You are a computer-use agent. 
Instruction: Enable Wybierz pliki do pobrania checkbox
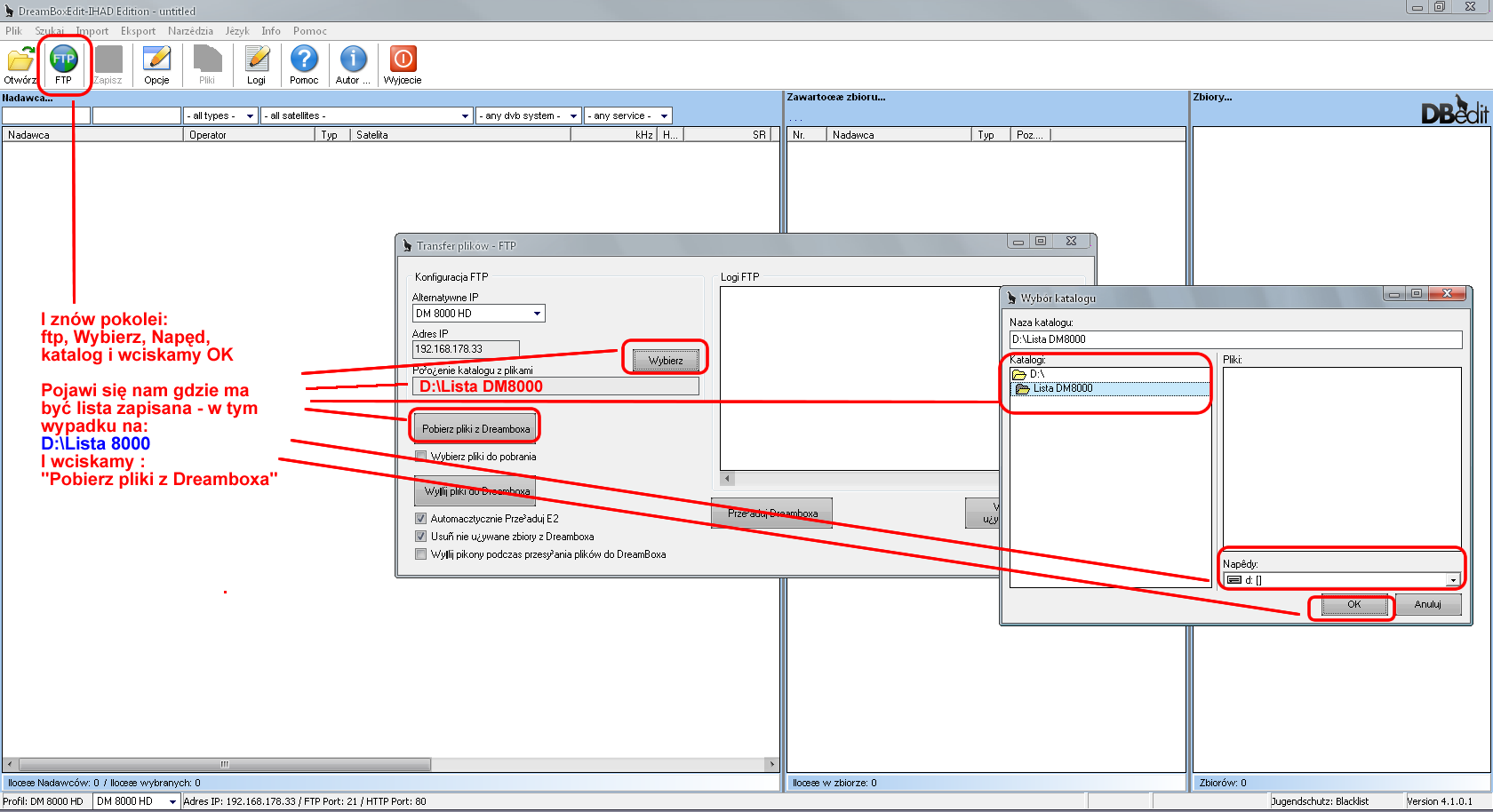(x=421, y=457)
